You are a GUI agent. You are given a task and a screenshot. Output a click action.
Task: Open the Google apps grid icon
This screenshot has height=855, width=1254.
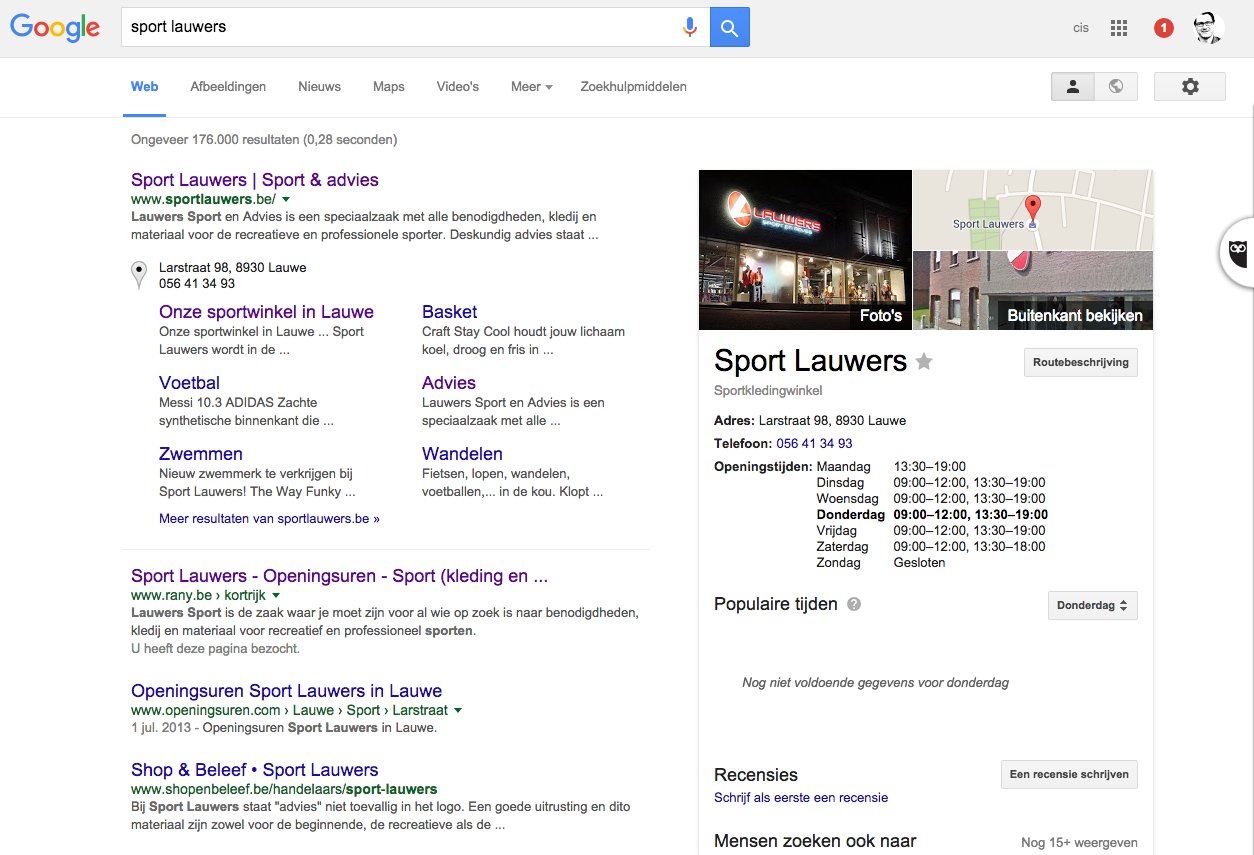click(1118, 27)
